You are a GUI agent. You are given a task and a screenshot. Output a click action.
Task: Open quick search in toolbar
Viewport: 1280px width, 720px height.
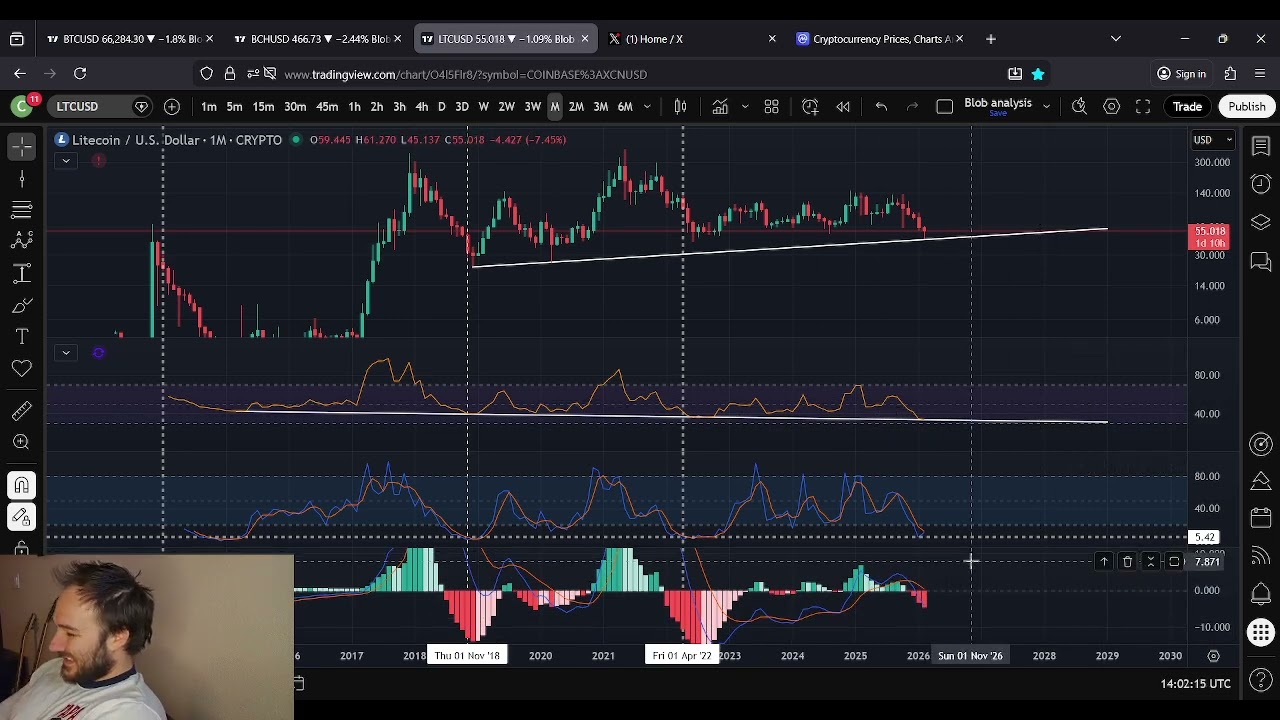[1079, 107]
